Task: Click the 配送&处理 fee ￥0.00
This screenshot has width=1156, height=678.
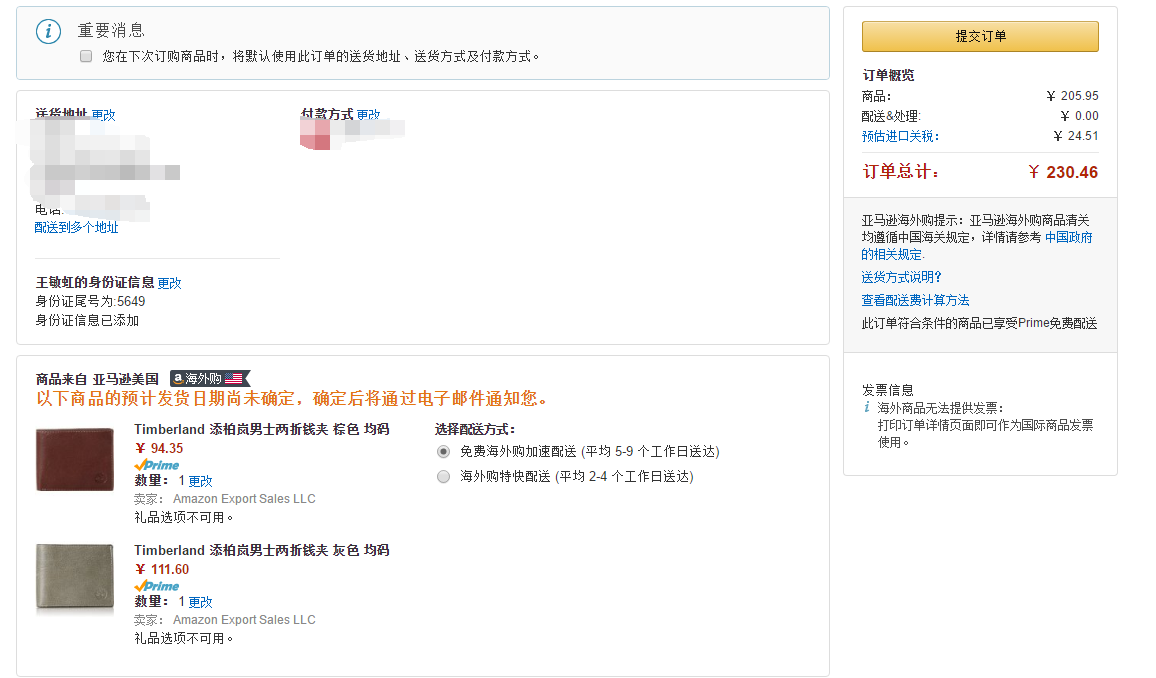Action: (x=1079, y=116)
